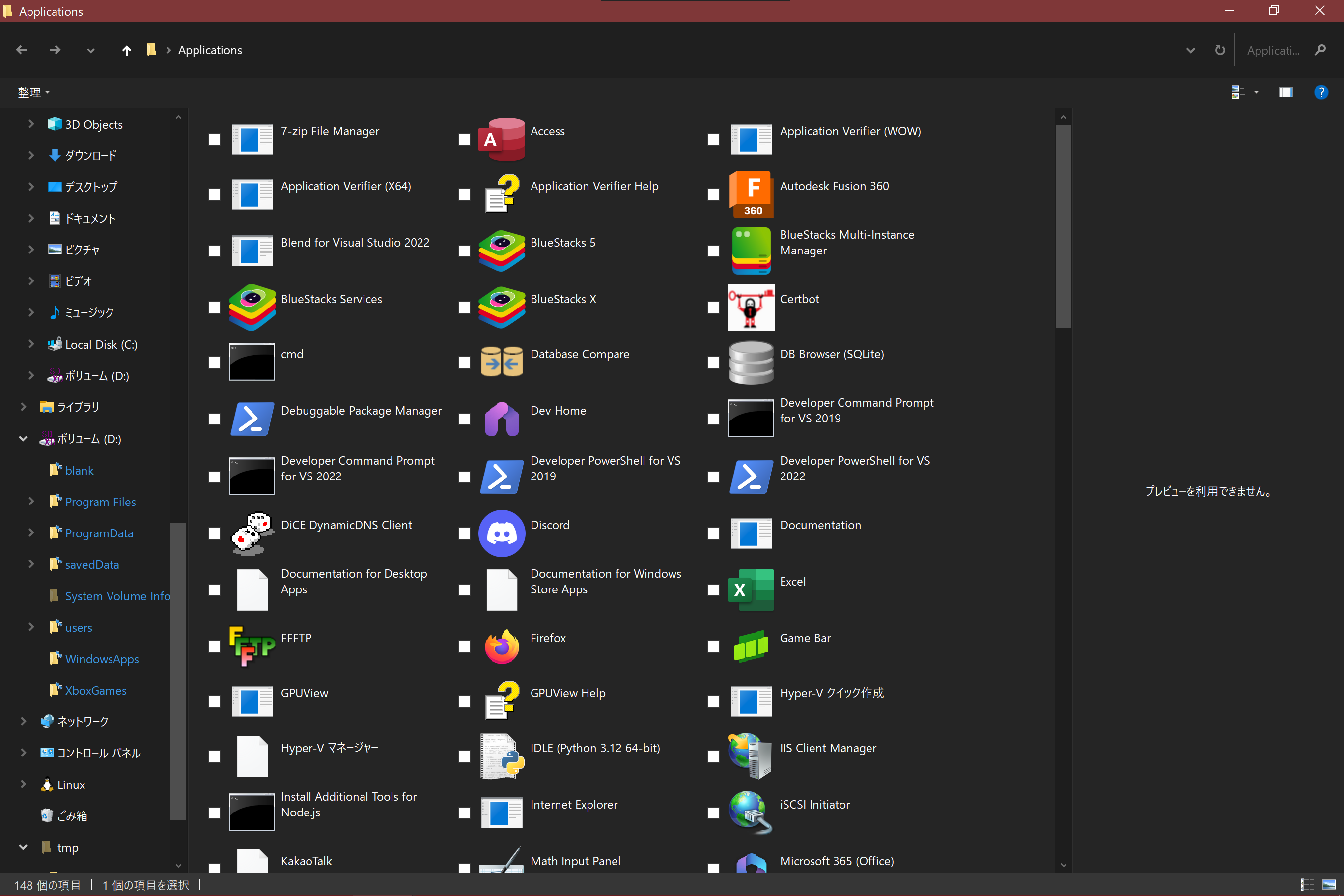
Task: Collapse the tmp folder in sidebar
Action: pyautogui.click(x=23, y=847)
